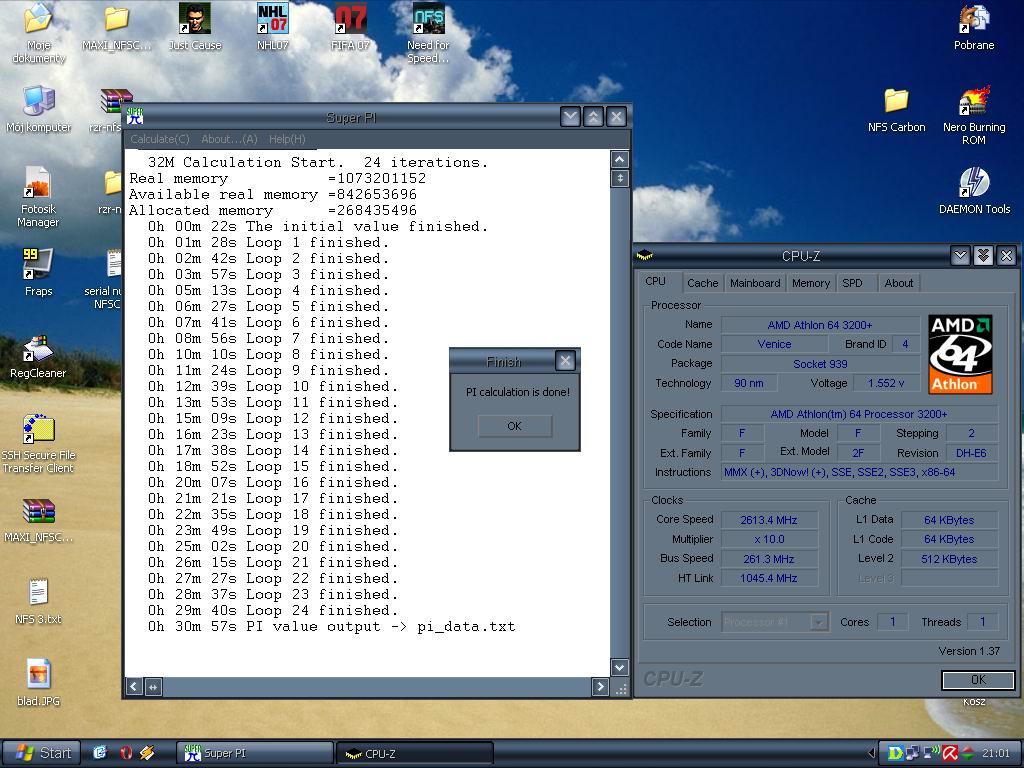Launch Nero Burning ROM
This screenshot has height=768, width=1024.
point(974,115)
